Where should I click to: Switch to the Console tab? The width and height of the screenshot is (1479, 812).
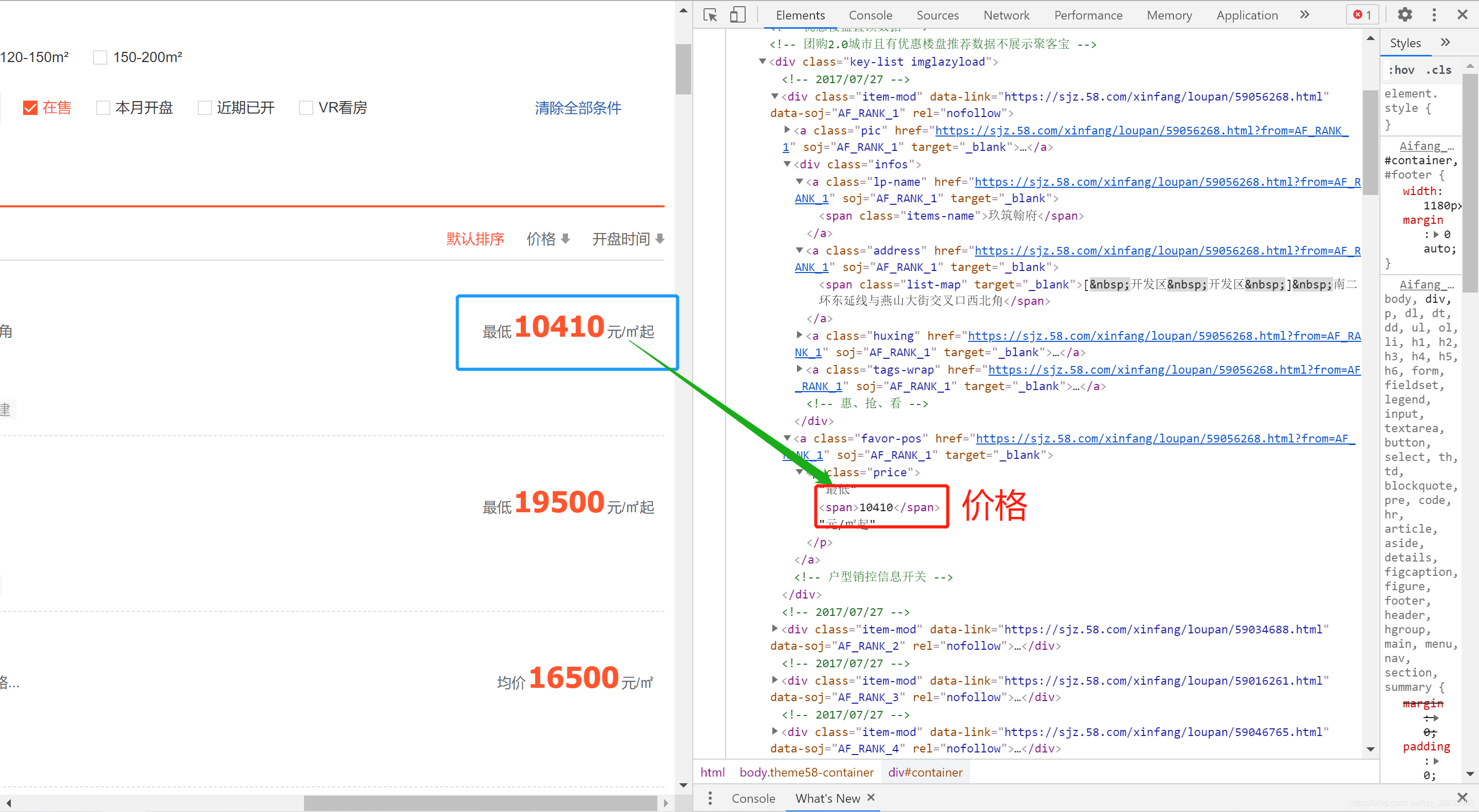point(870,15)
